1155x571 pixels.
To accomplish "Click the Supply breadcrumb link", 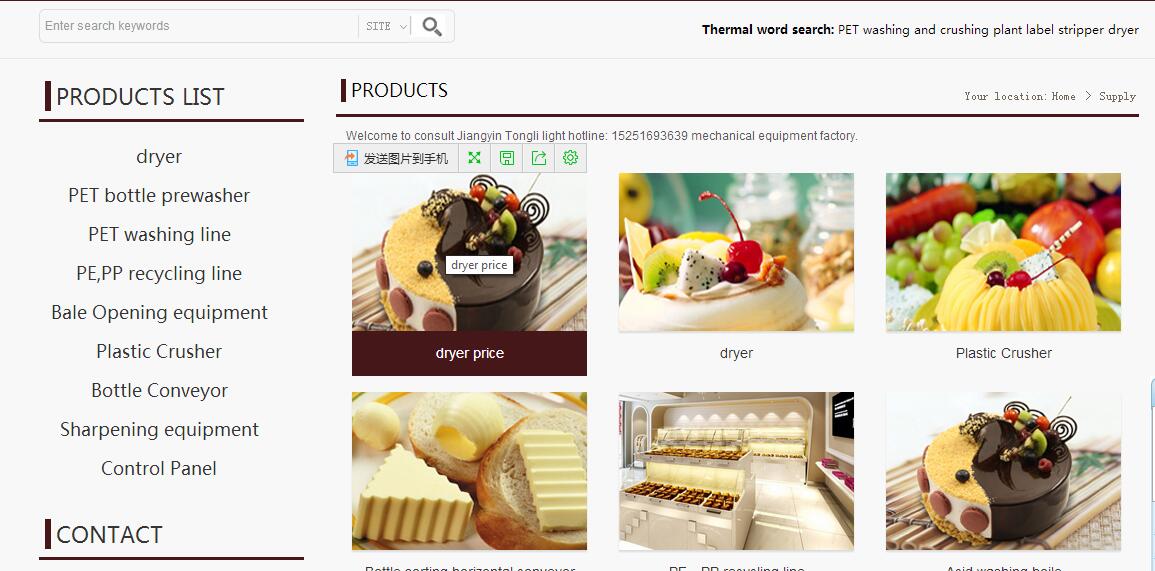I will click(1117, 97).
